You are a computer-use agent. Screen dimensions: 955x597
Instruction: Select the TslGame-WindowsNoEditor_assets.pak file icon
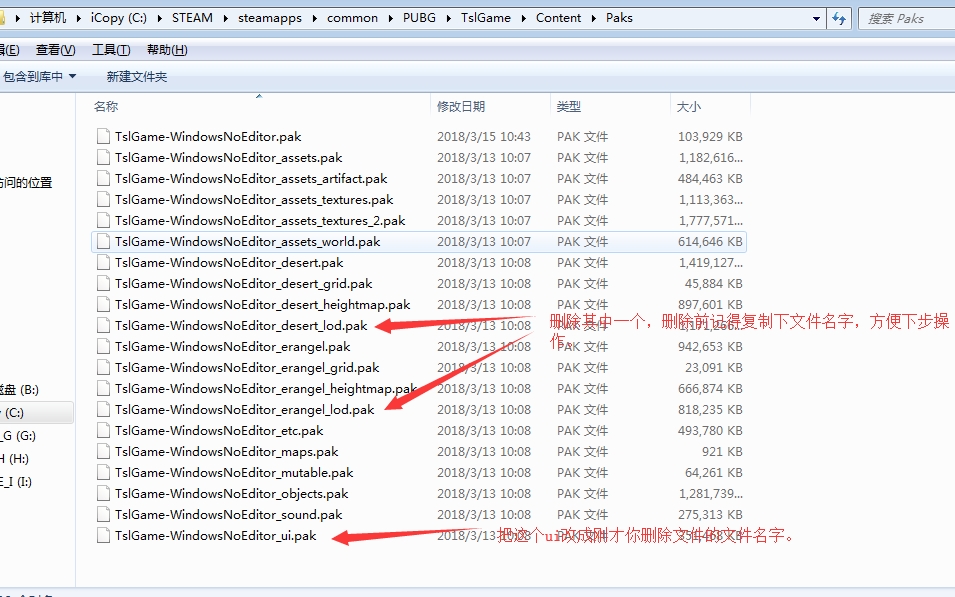(x=104, y=157)
